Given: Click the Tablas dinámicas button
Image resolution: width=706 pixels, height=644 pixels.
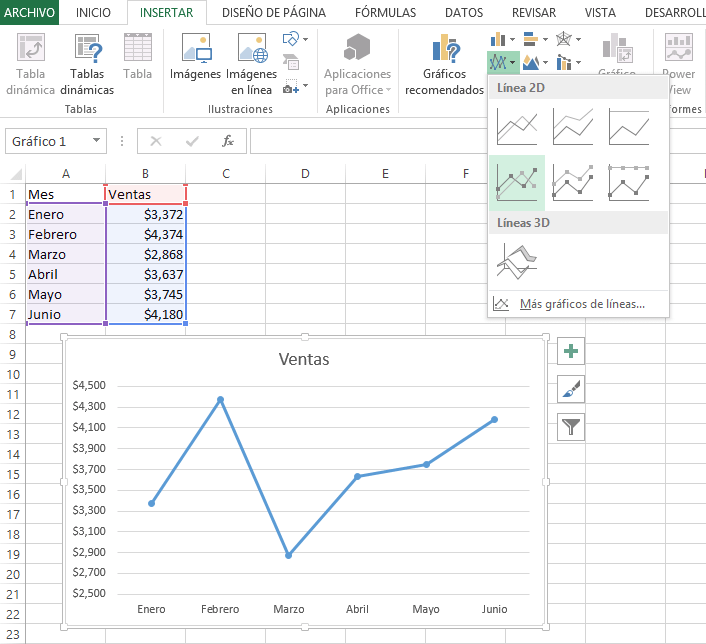Looking at the screenshot, I should point(87,66).
